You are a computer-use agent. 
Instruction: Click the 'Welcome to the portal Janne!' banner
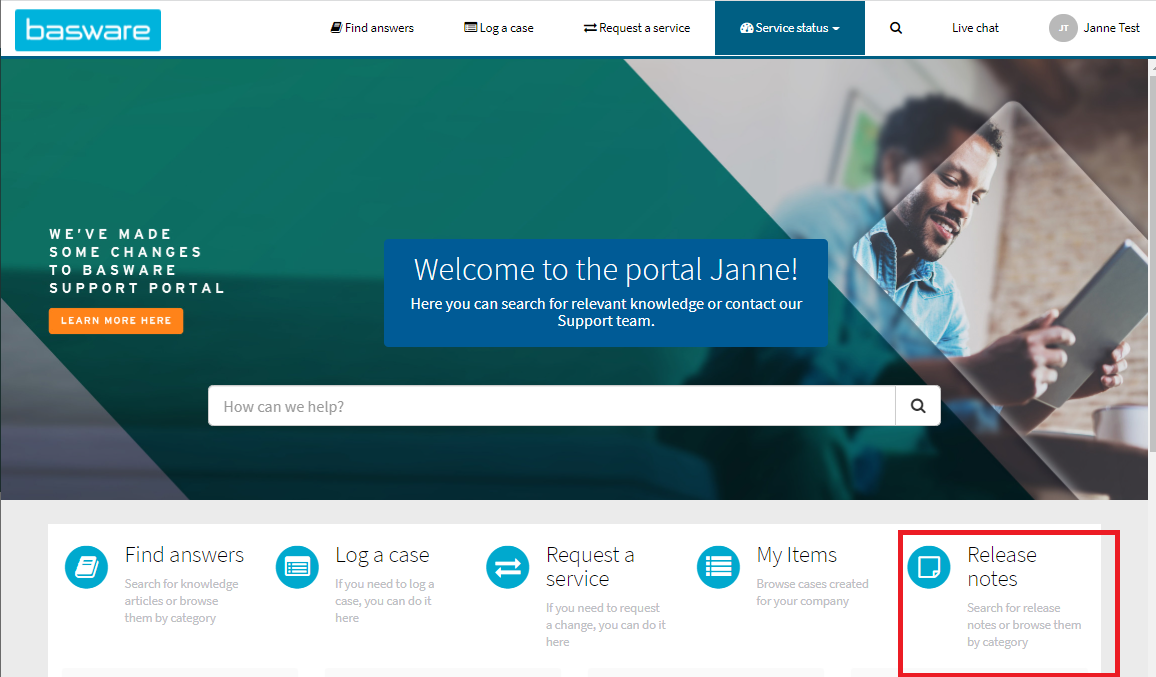(x=606, y=293)
